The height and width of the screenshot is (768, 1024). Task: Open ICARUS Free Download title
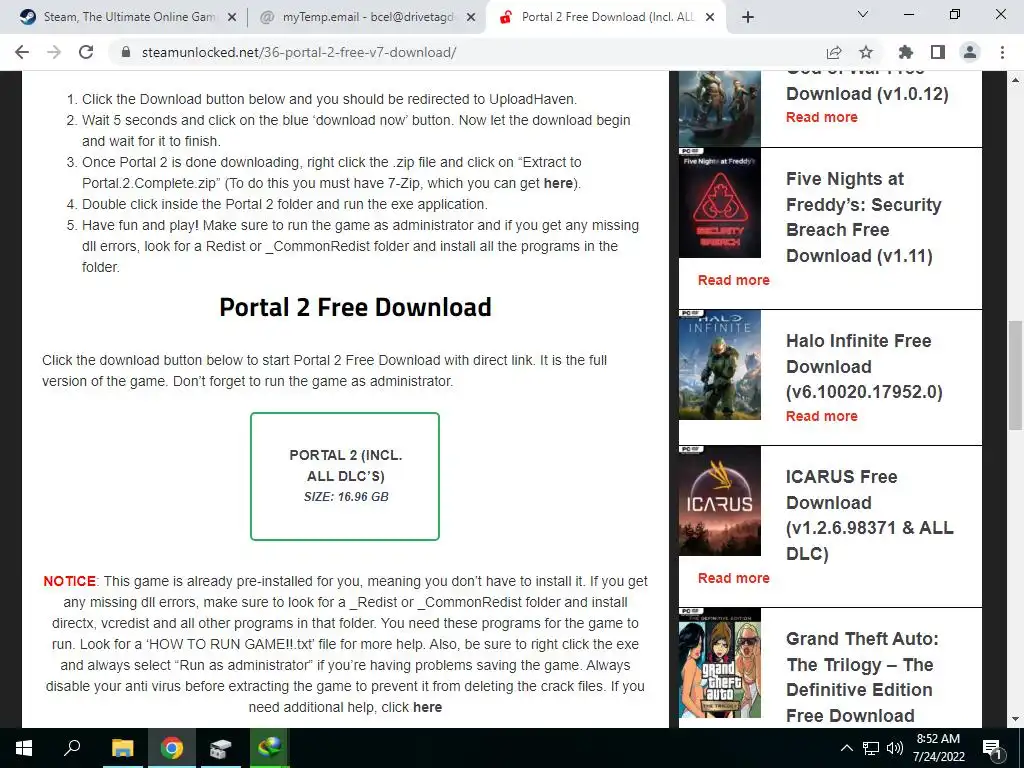(869, 515)
